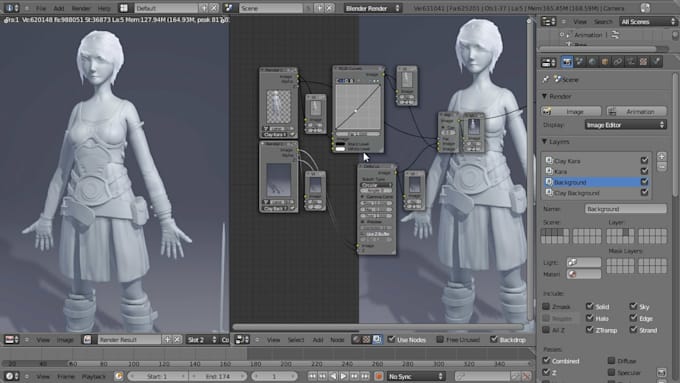Open the Slot 2 dropdown
Viewport: 680px width, 383px height.
(201, 340)
